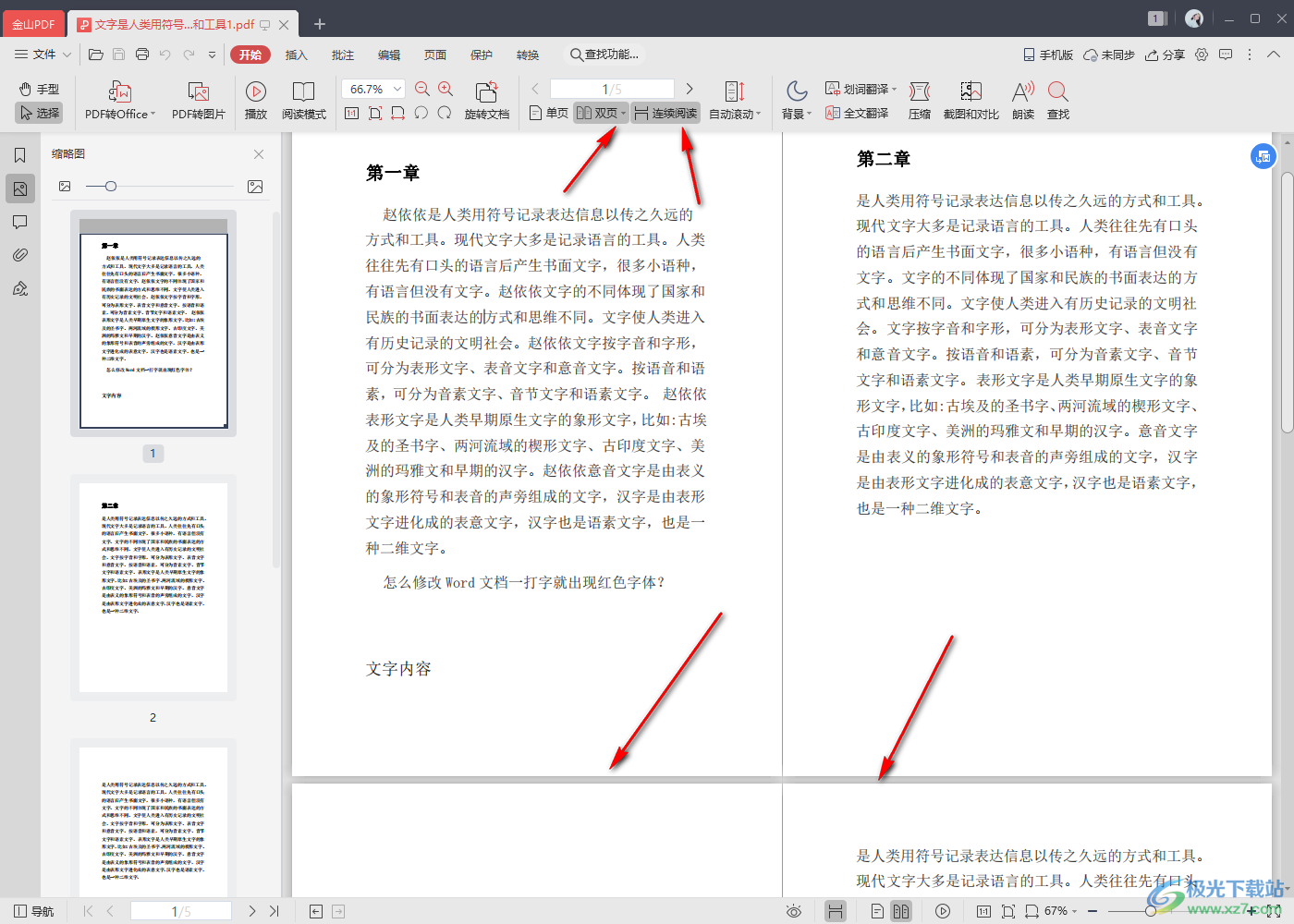Close the 缩略图 thumbnail panel

[259, 154]
